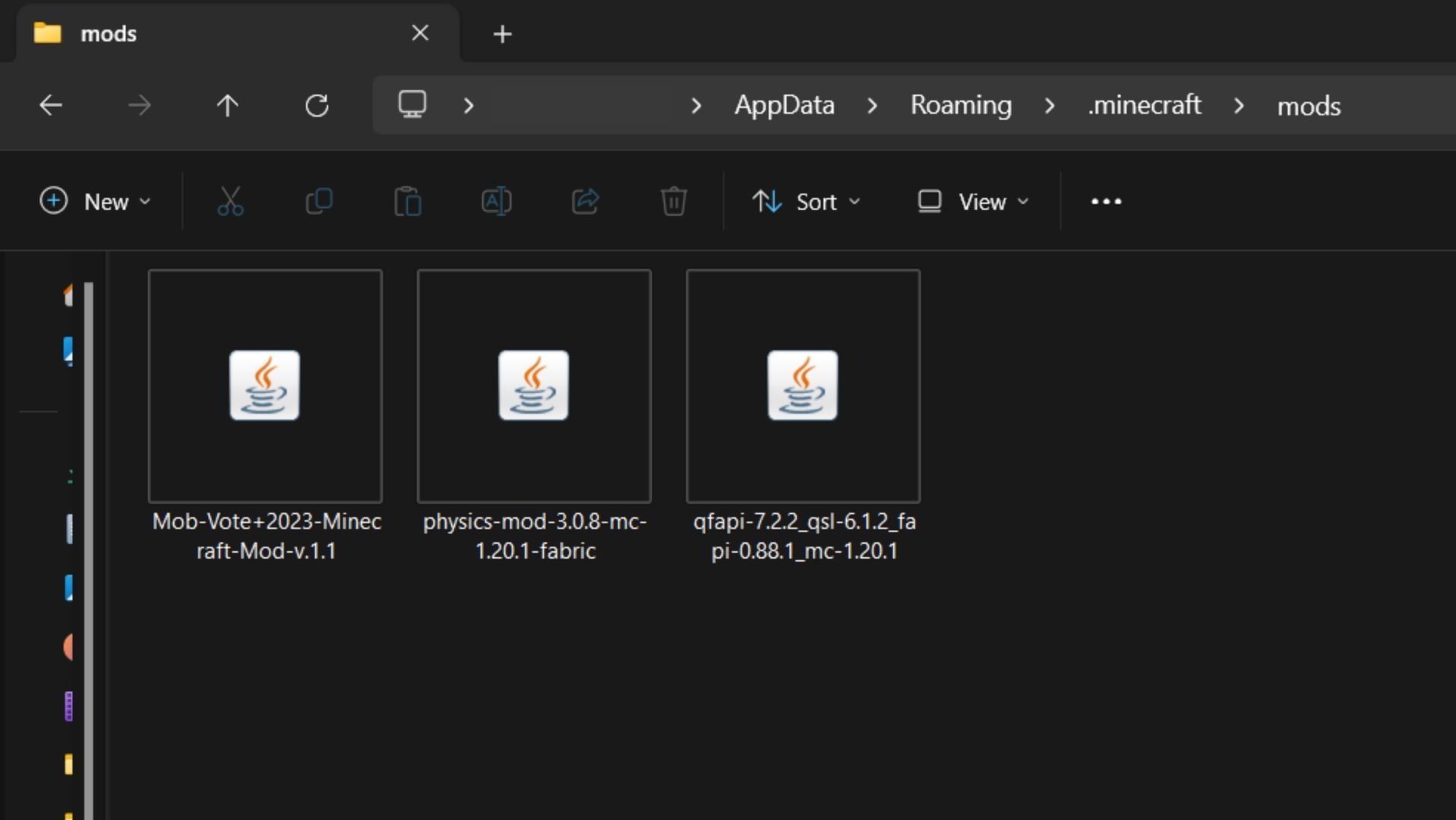Click the Up directory arrow
Viewport: 1456px width, 820px height.
(227, 106)
